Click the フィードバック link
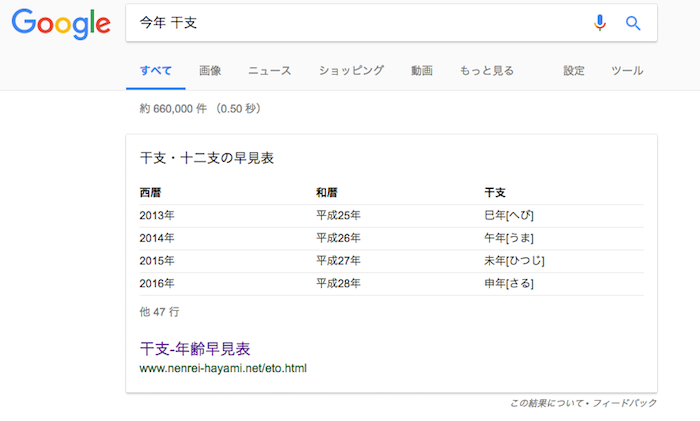 pos(628,403)
